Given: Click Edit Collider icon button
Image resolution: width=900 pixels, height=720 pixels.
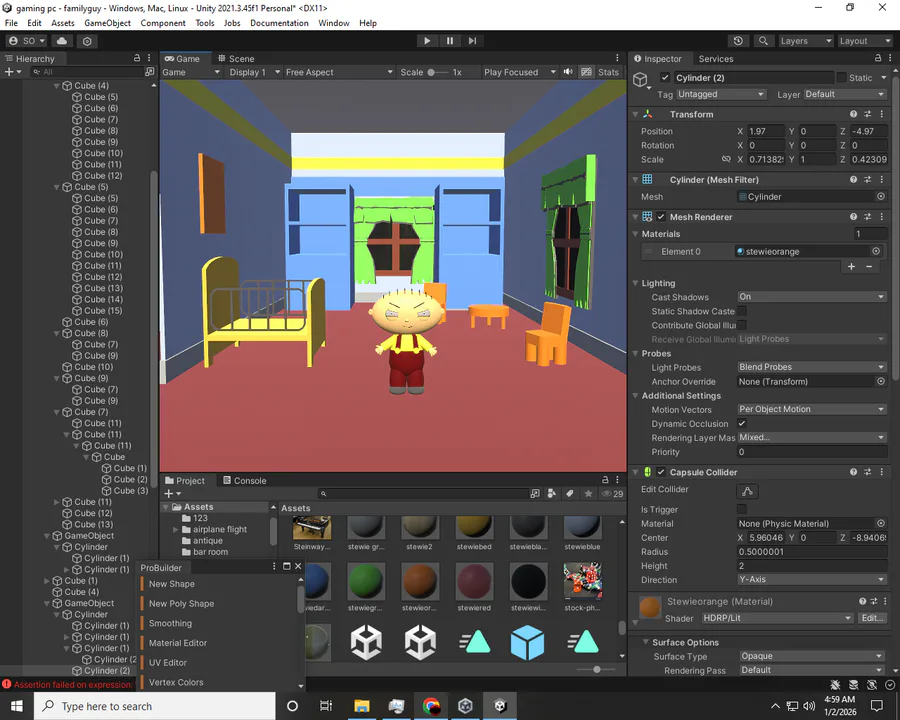Looking at the screenshot, I should pyautogui.click(x=747, y=491).
